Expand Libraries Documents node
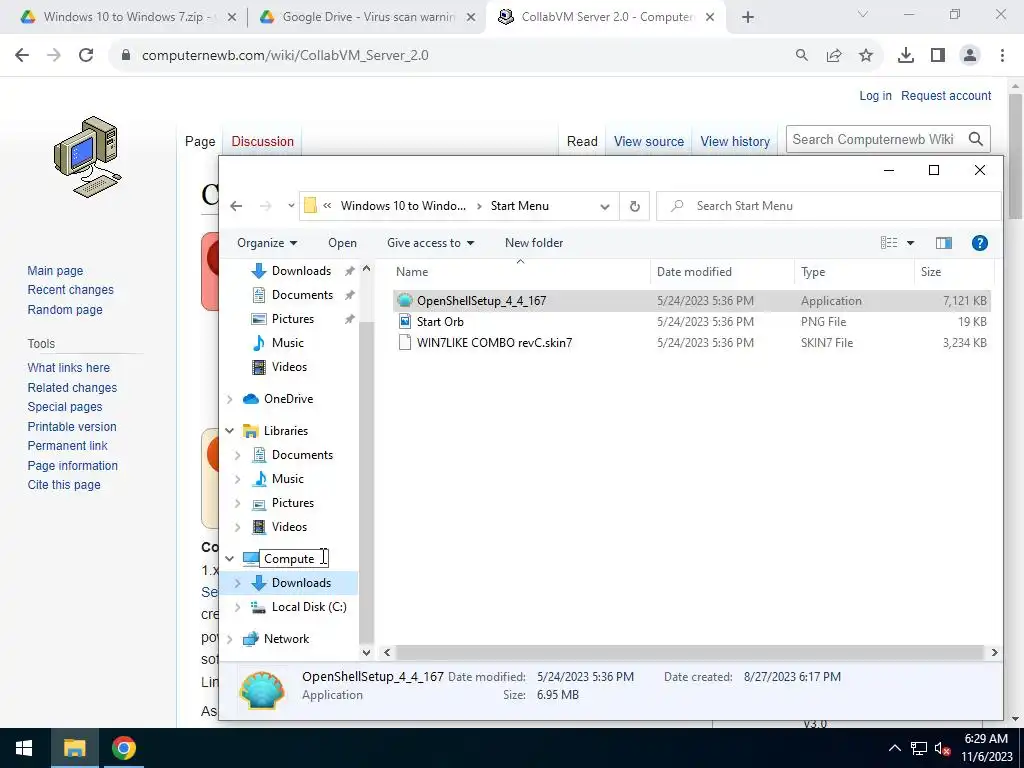The height and width of the screenshot is (768, 1024). coord(238,455)
